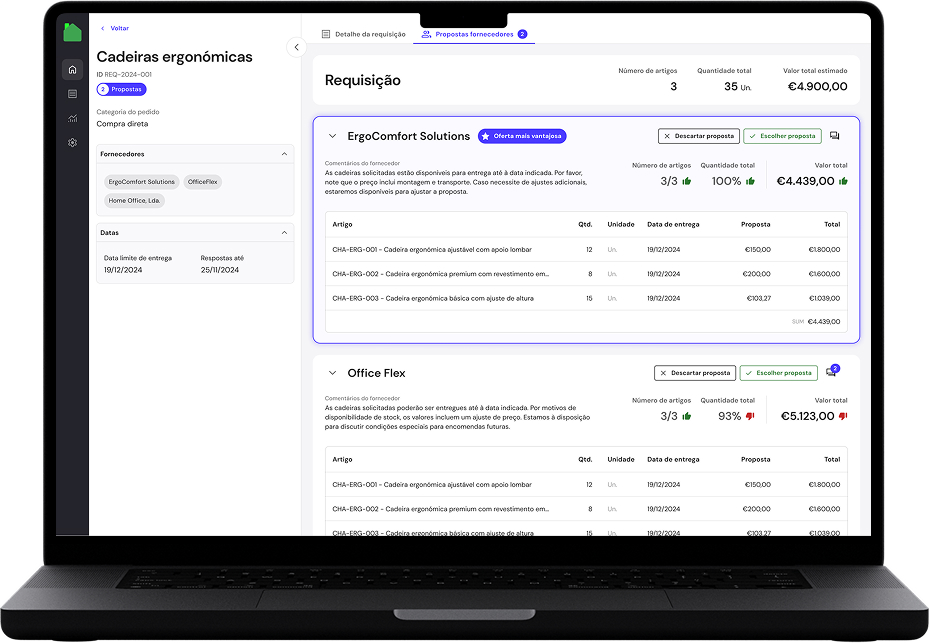Open the Home icon in sidebar
The height and width of the screenshot is (643, 930).
pos(72,69)
